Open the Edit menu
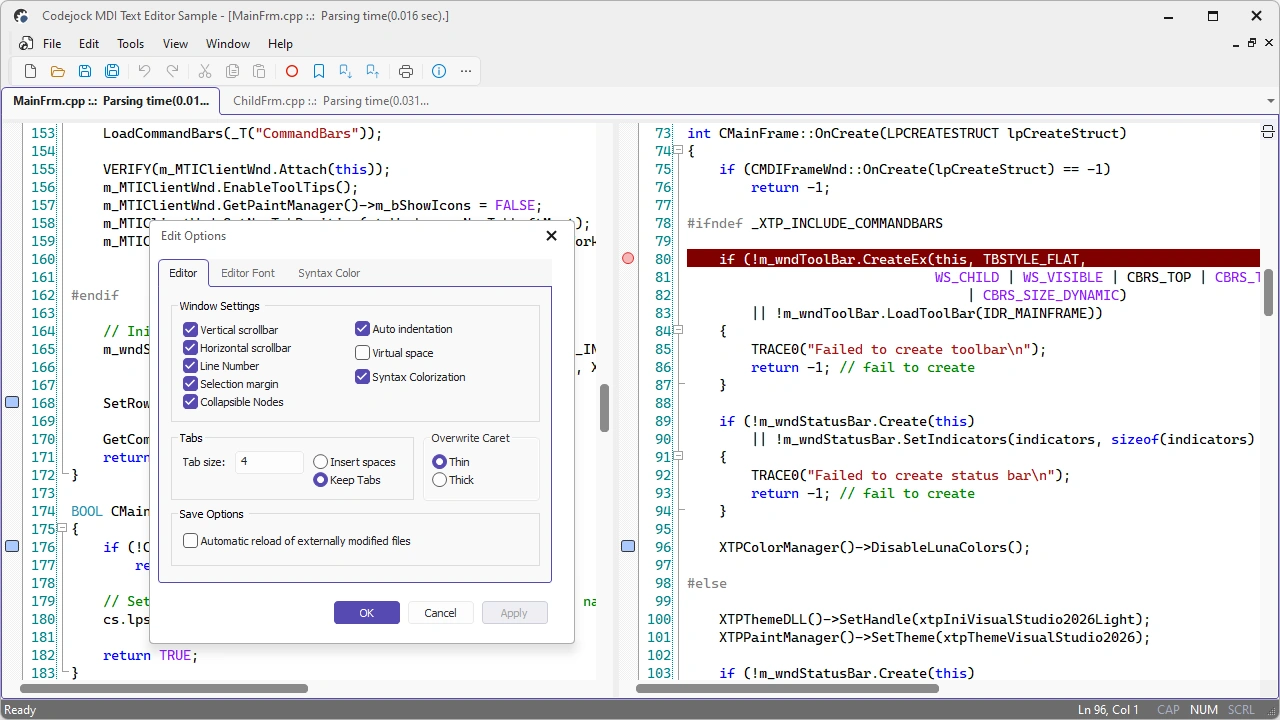 tap(89, 44)
